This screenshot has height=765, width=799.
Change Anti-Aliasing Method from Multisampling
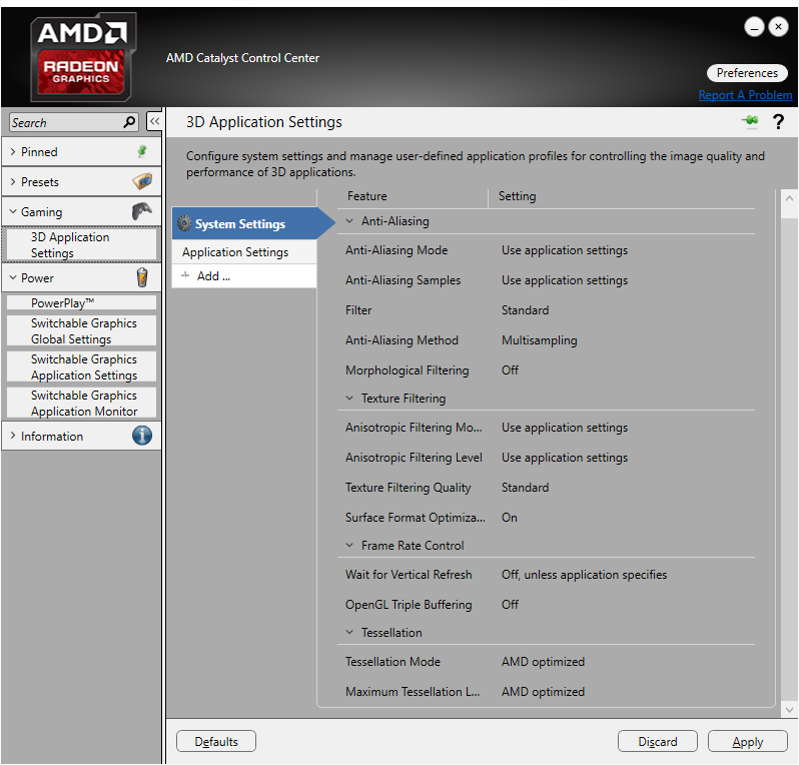539,340
